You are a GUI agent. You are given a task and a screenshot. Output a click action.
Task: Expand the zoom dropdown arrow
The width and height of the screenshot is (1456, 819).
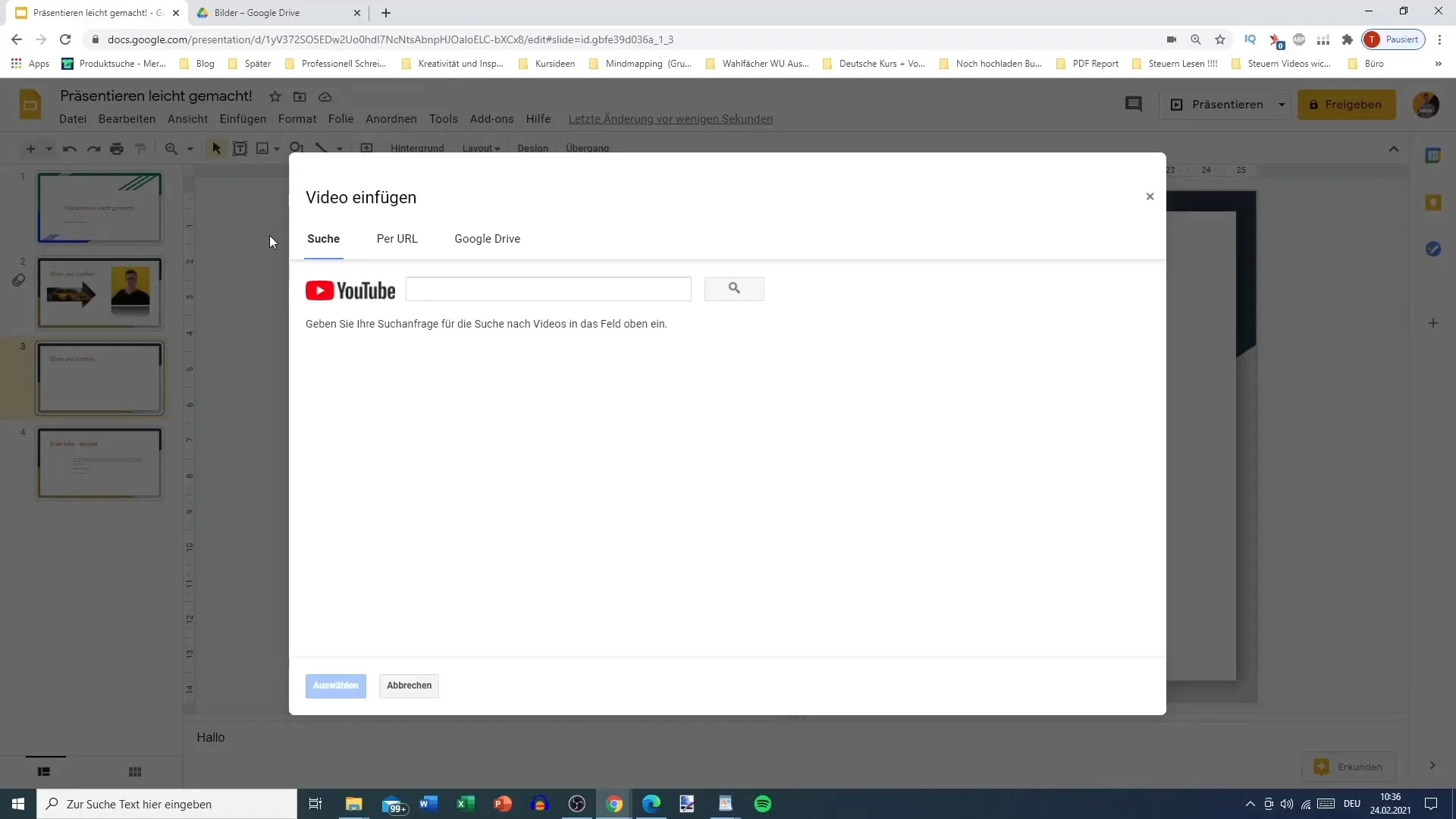(x=190, y=149)
